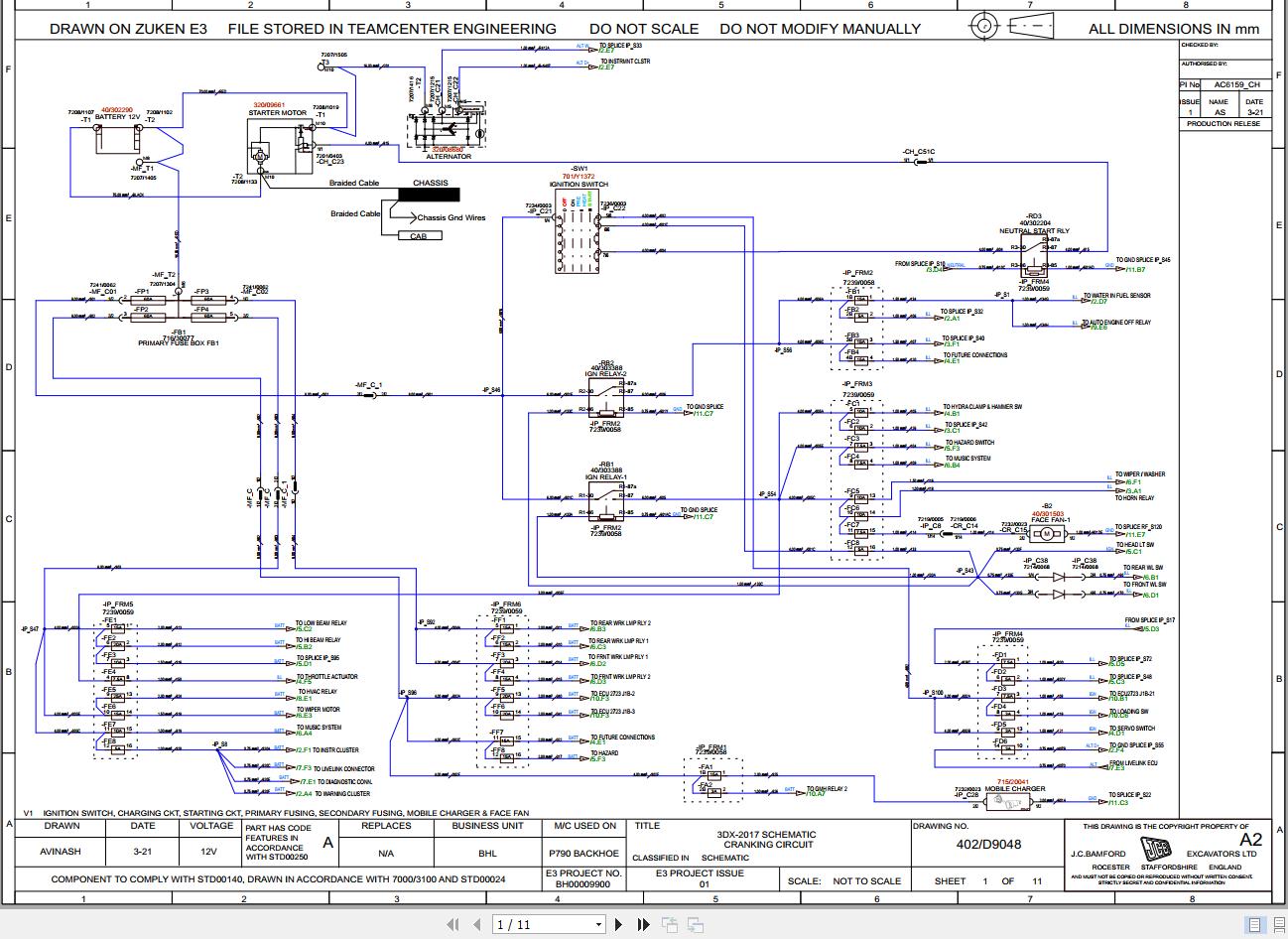Click 'TO GMH RELAY 2' reference
1288x939 pixels.
coord(827,789)
